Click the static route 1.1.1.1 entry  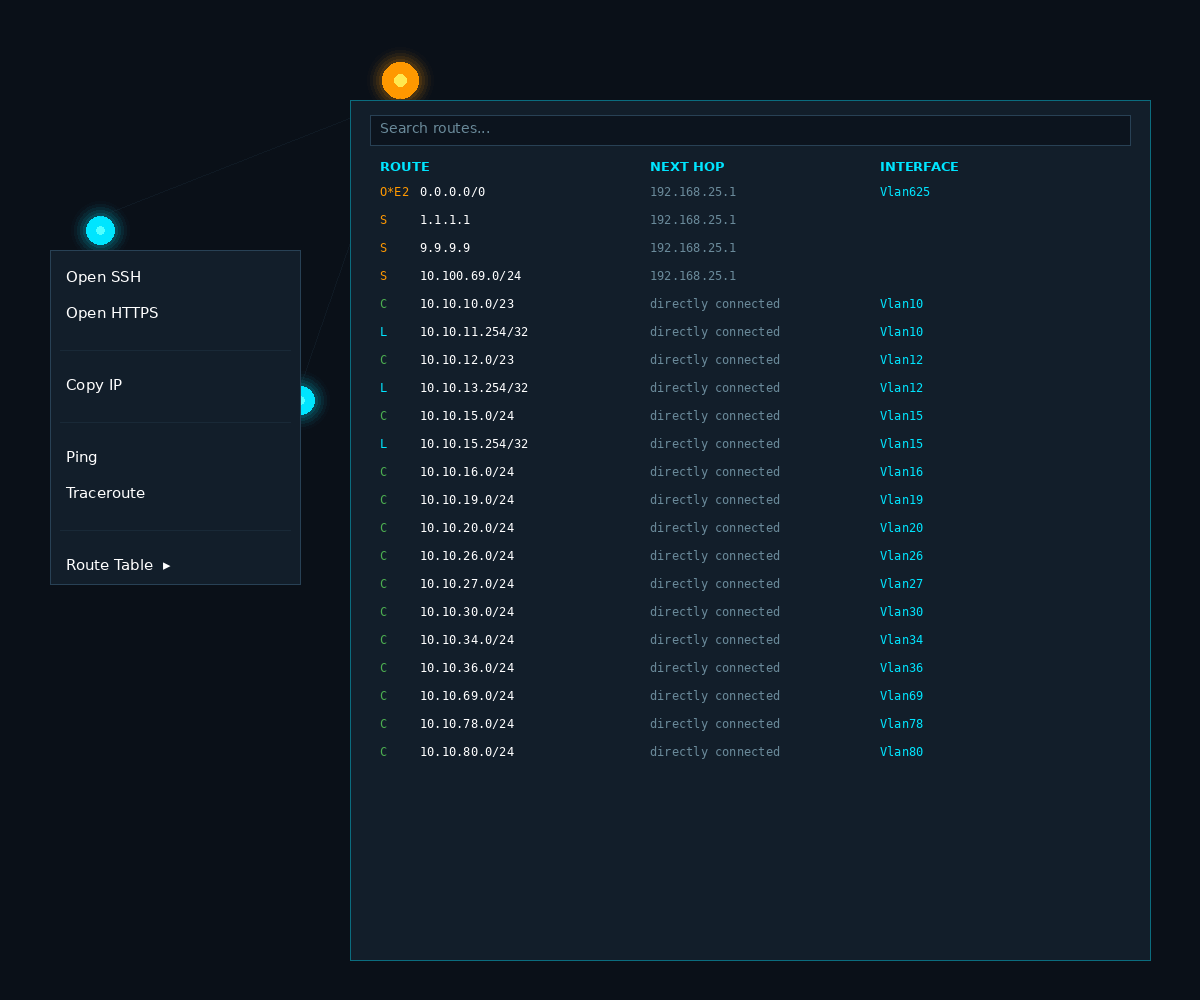[444, 220]
